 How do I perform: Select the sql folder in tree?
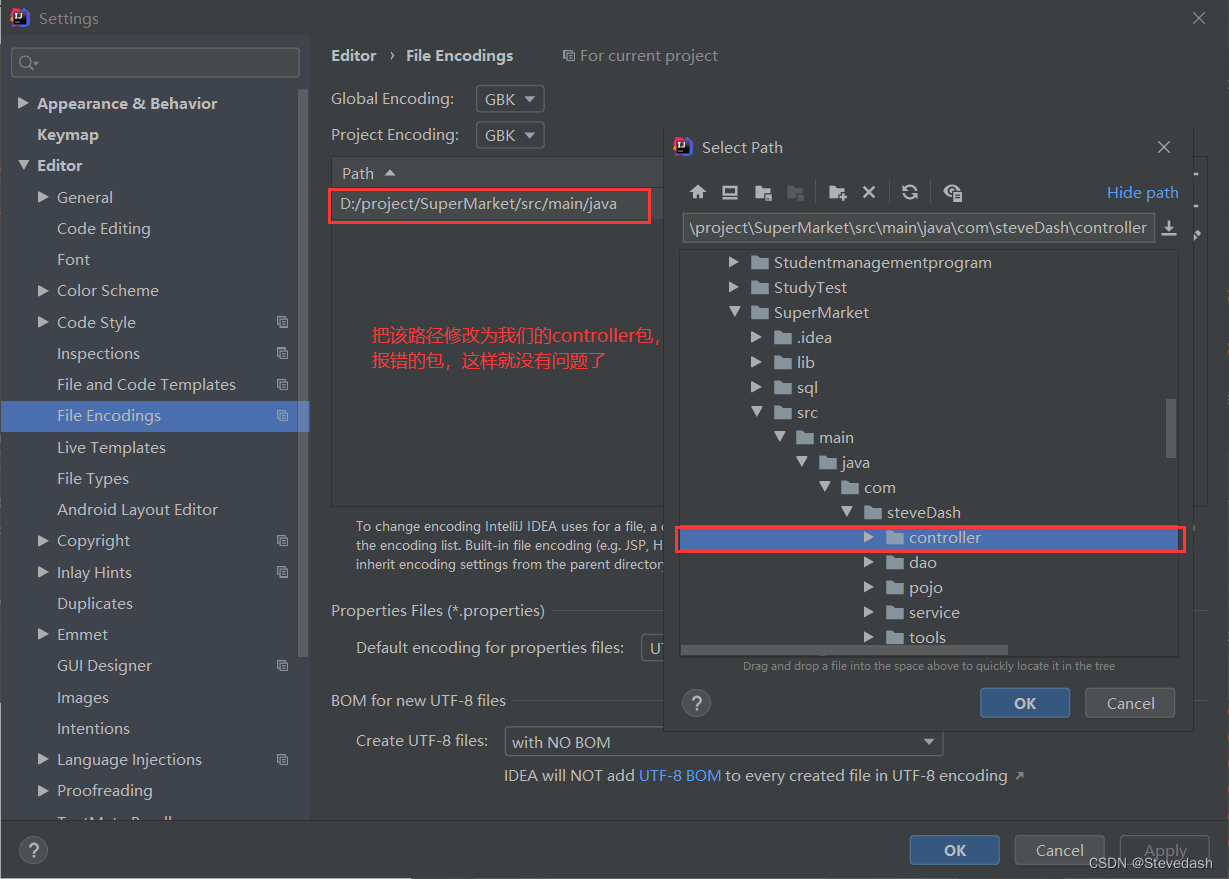807,387
